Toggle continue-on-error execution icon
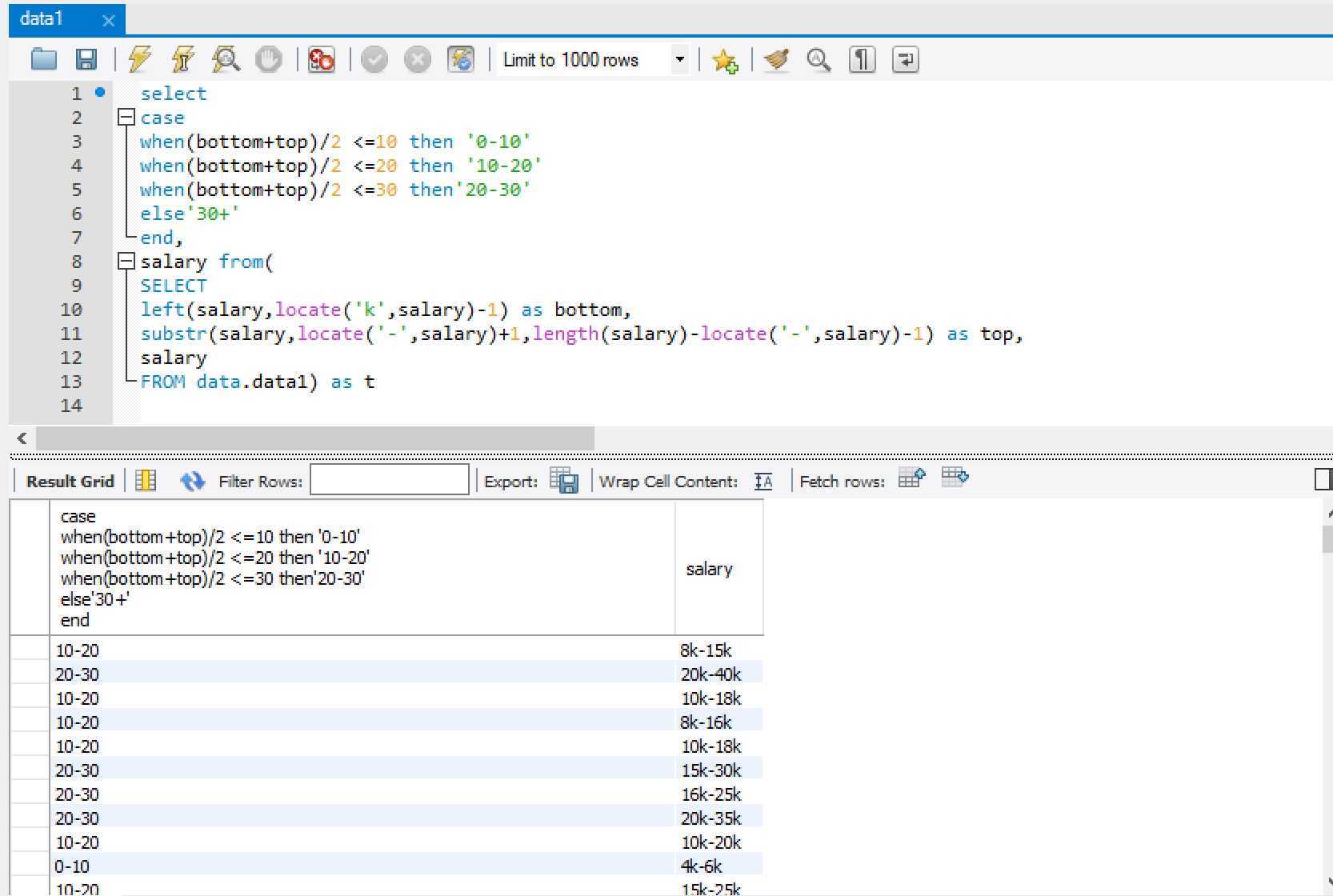1333x896 pixels. [x=321, y=59]
